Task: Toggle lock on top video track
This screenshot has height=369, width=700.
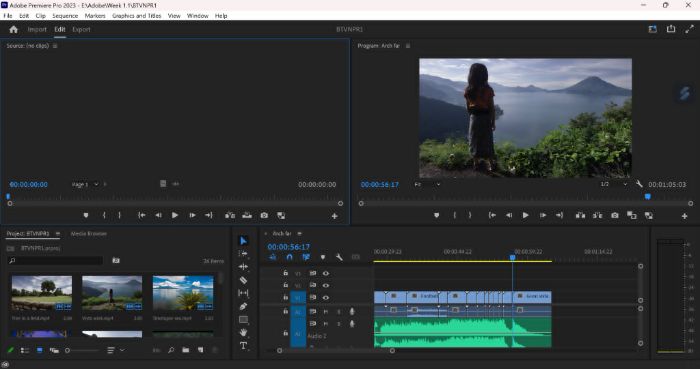Action: click(286, 273)
